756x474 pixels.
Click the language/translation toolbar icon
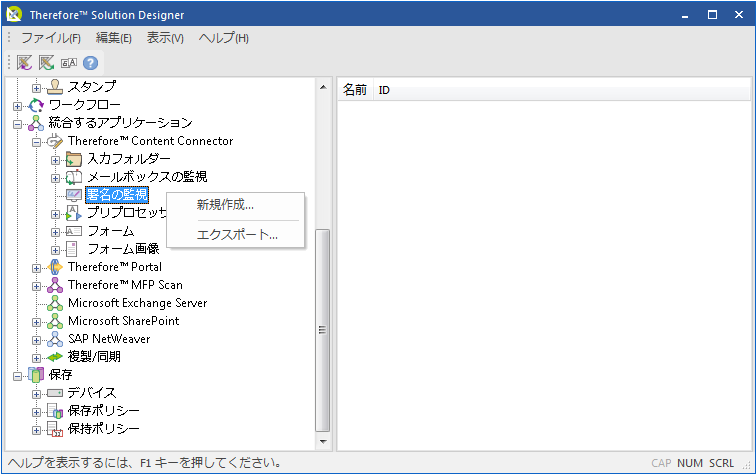(69, 63)
